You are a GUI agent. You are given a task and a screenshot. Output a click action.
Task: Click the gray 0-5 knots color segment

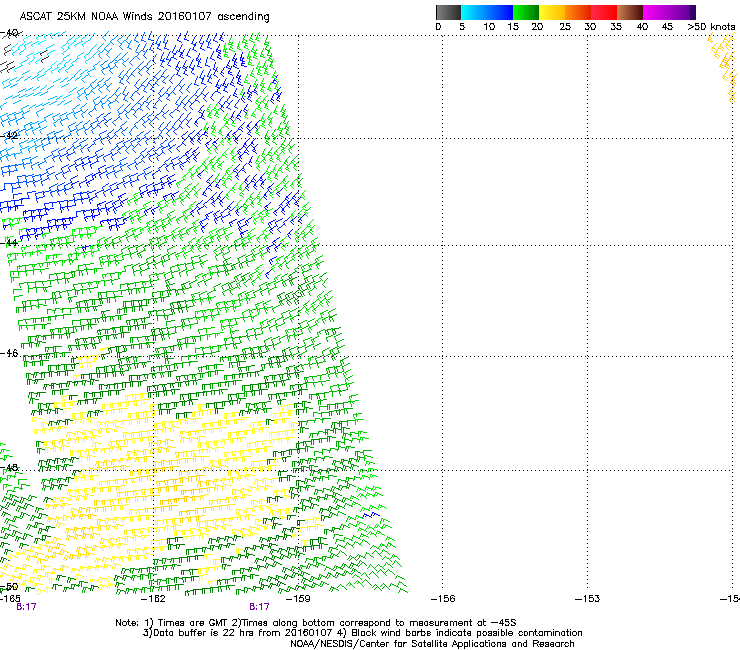[x=448, y=12]
